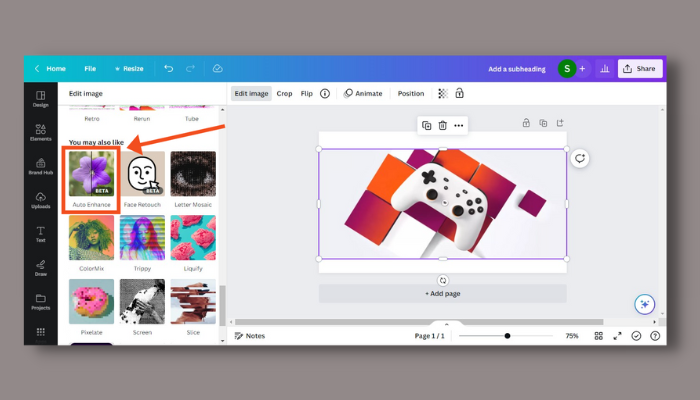Click the comment bubble icon beside canvas
Viewport: 700px width, 400px height.
coord(580,158)
